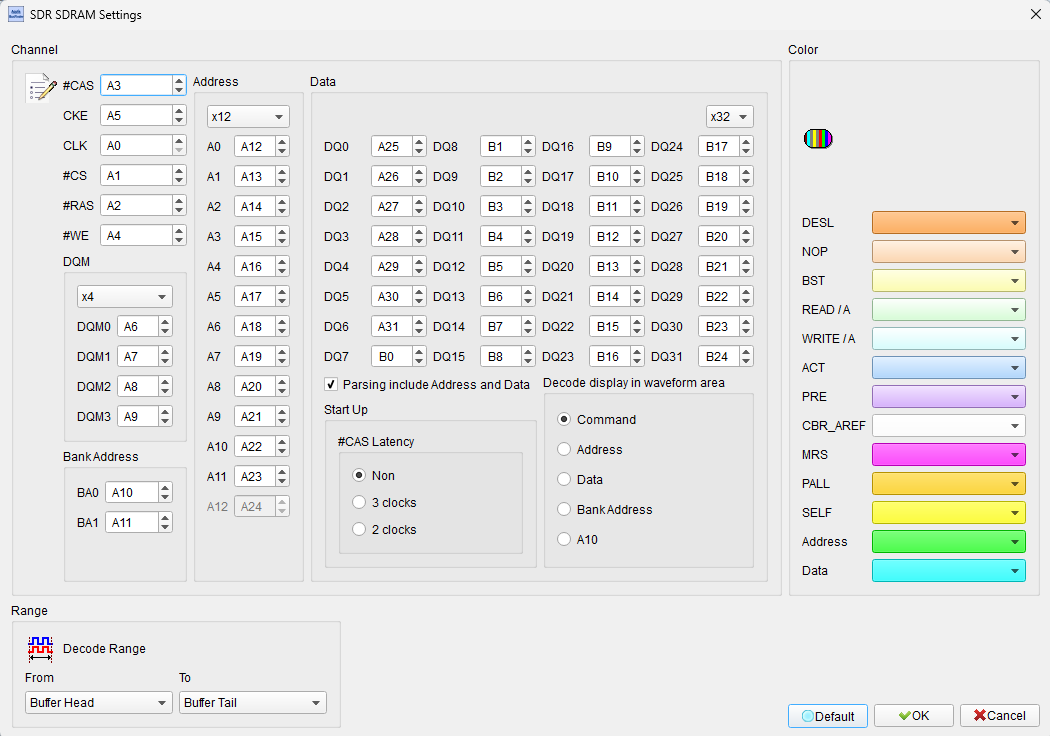Open the SELF color dropdown
The height and width of the screenshot is (736, 1050).
pyautogui.click(x=948, y=513)
